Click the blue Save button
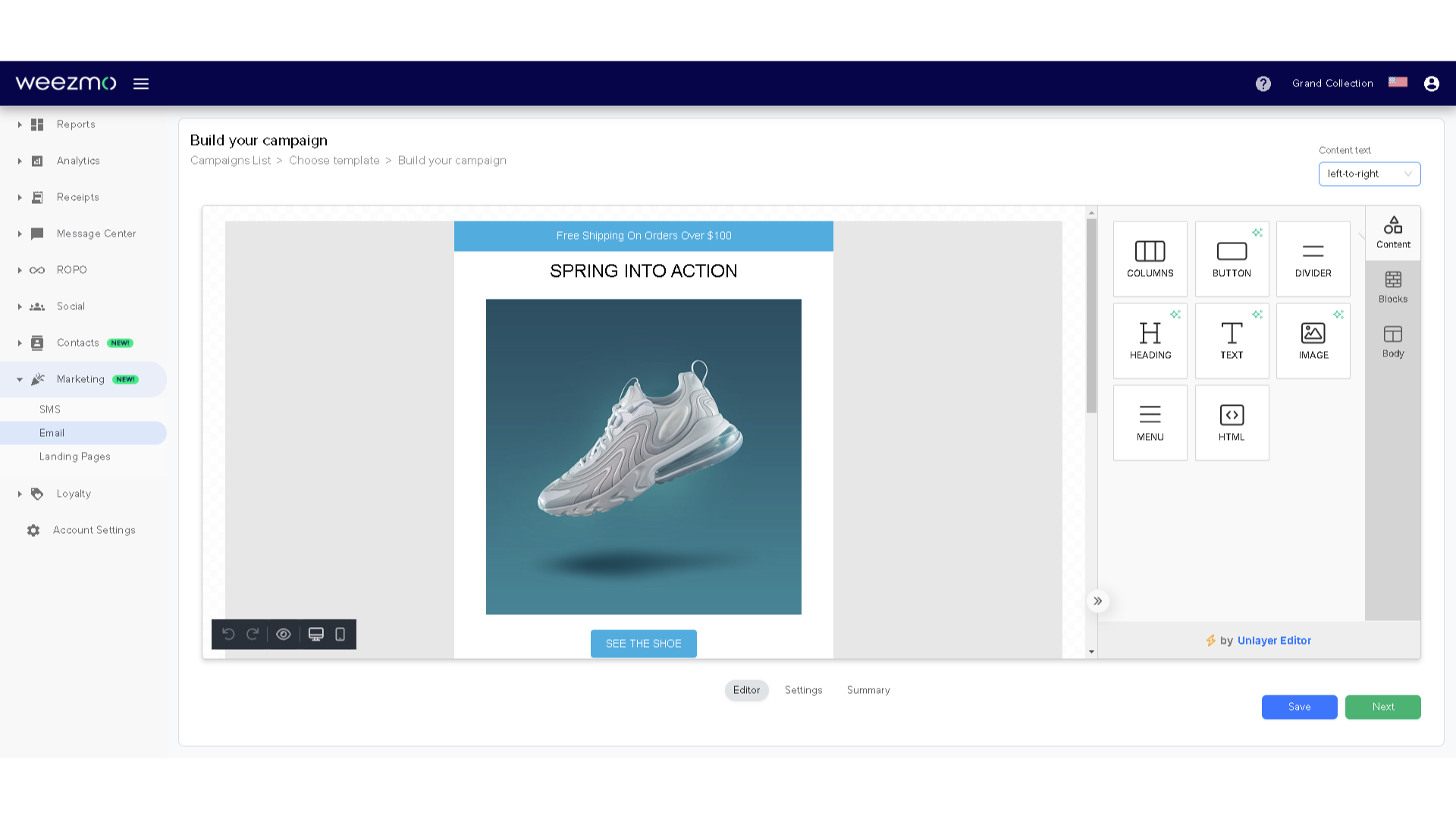The image size is (1456, 819). coord(1299,707)
